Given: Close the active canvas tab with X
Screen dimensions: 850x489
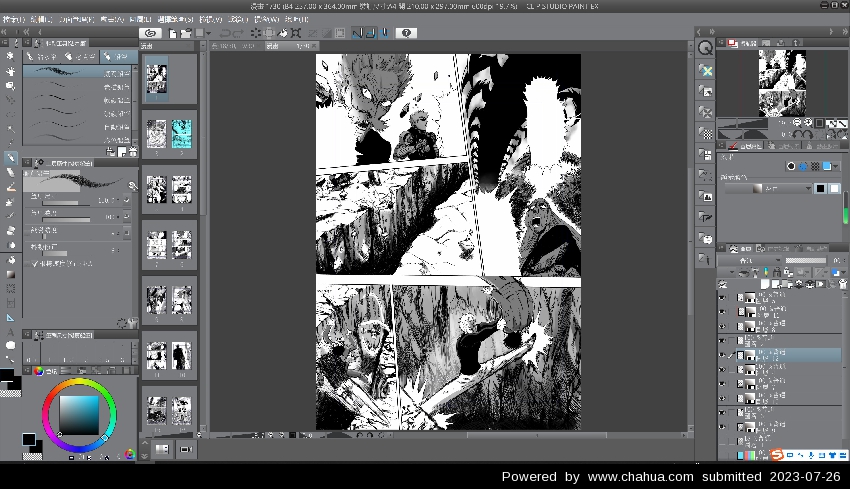Looking at the screenshot, I should click(314, 46).
